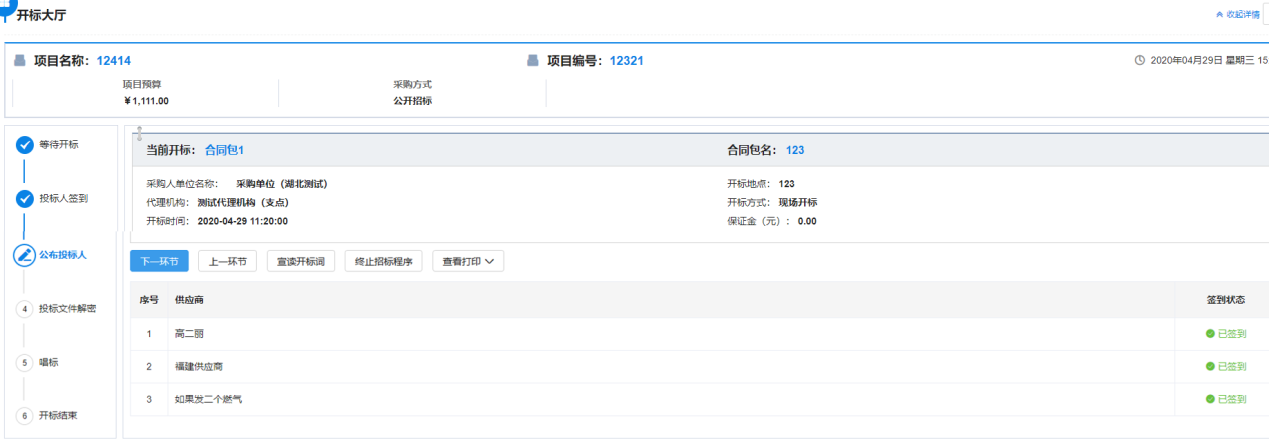Open the 合同包1 link

tap(224, 150)
